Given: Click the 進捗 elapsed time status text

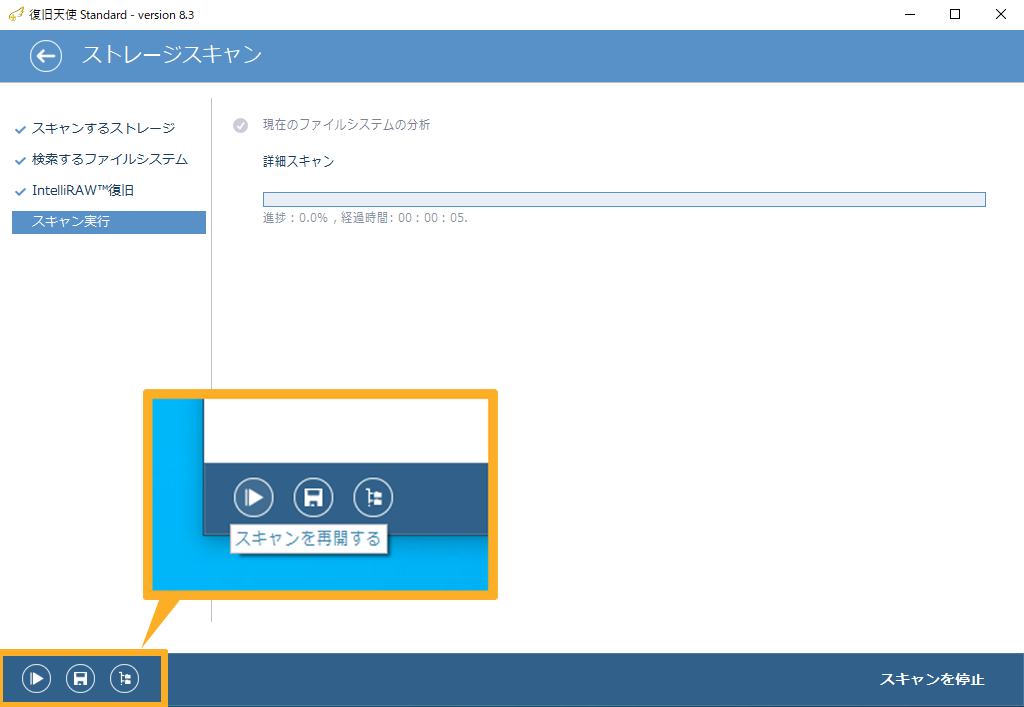Looking at the screenshot, I should 365,218.
